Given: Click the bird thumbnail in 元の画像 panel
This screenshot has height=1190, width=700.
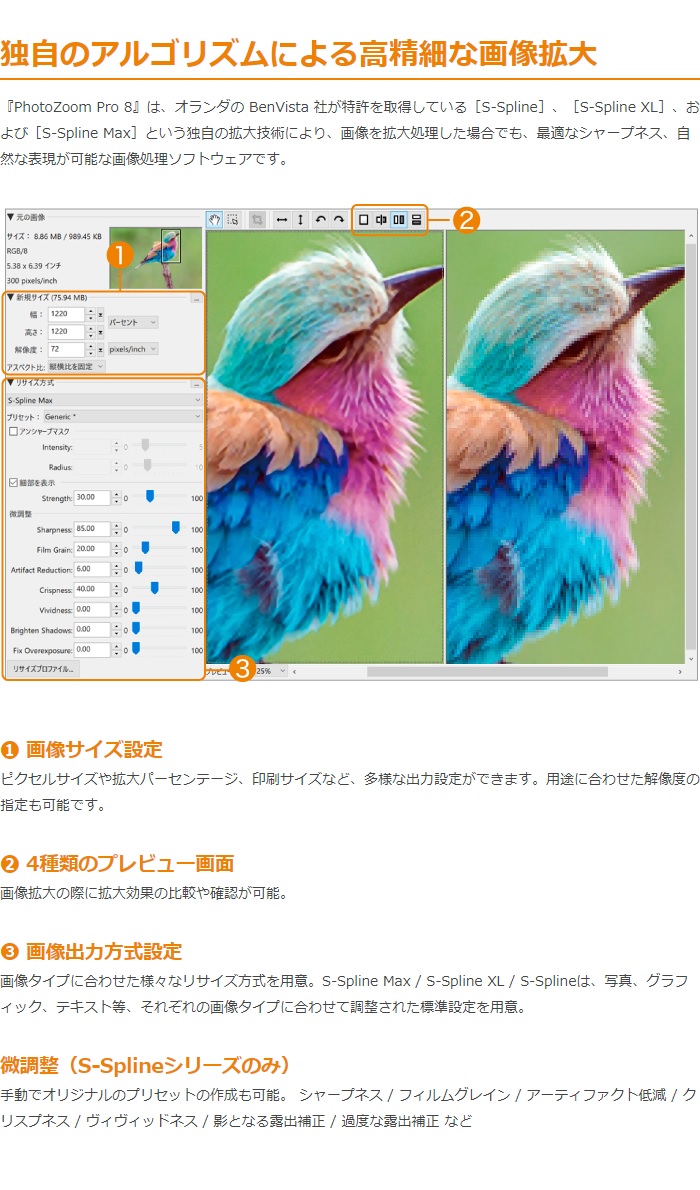Looking at the screenshot, I should pos(156,258).
